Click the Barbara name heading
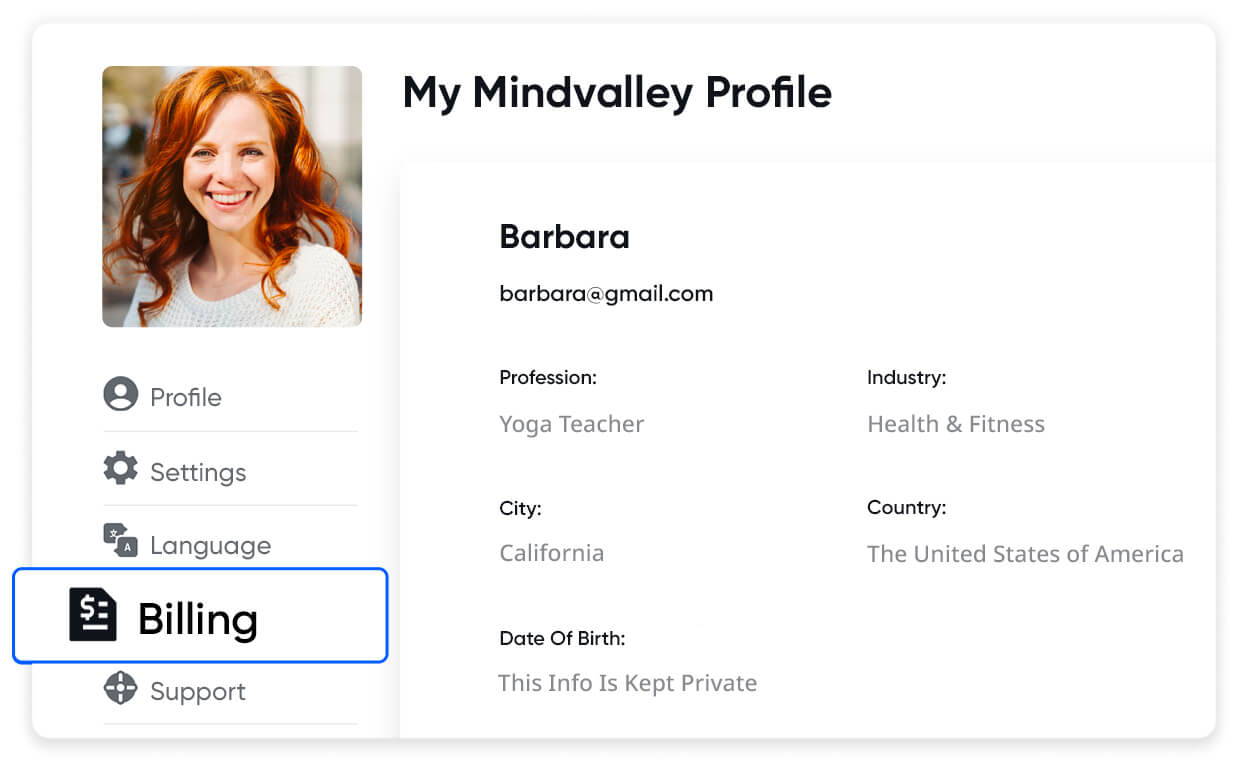 pyautogui.click(x=564, y=237)
